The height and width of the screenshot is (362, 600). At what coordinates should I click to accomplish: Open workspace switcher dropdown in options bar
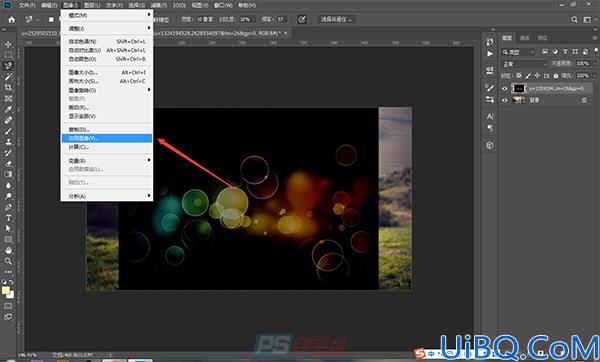pyautogui.click(x=587, y=20)
